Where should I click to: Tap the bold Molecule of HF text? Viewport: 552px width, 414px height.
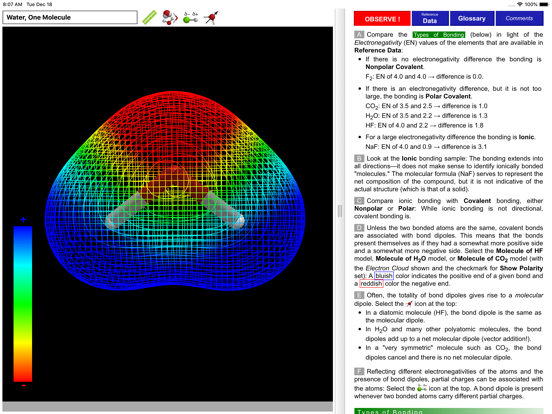coord(519,251)
